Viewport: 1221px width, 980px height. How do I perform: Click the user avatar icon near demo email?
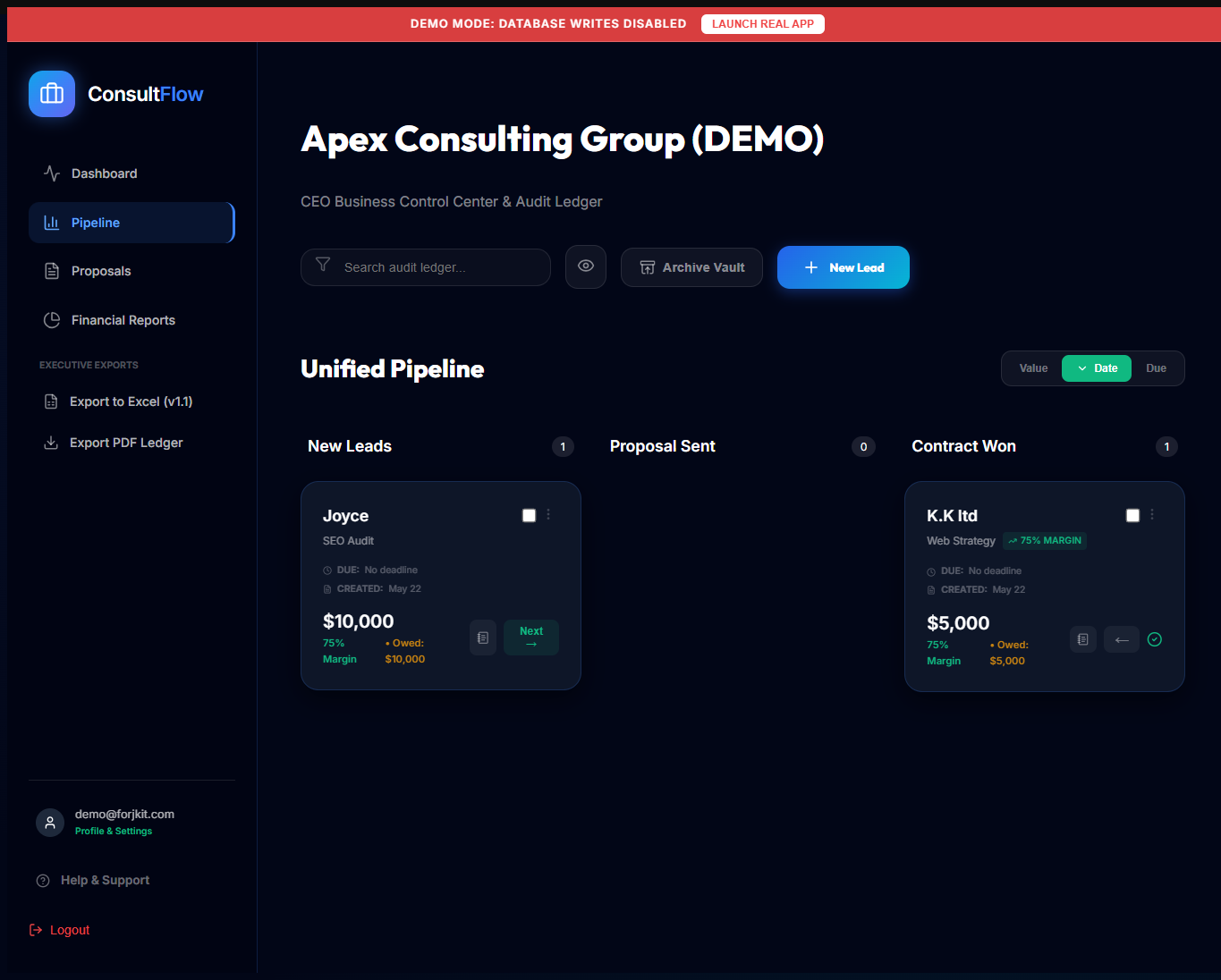click(x=50, y=822)
